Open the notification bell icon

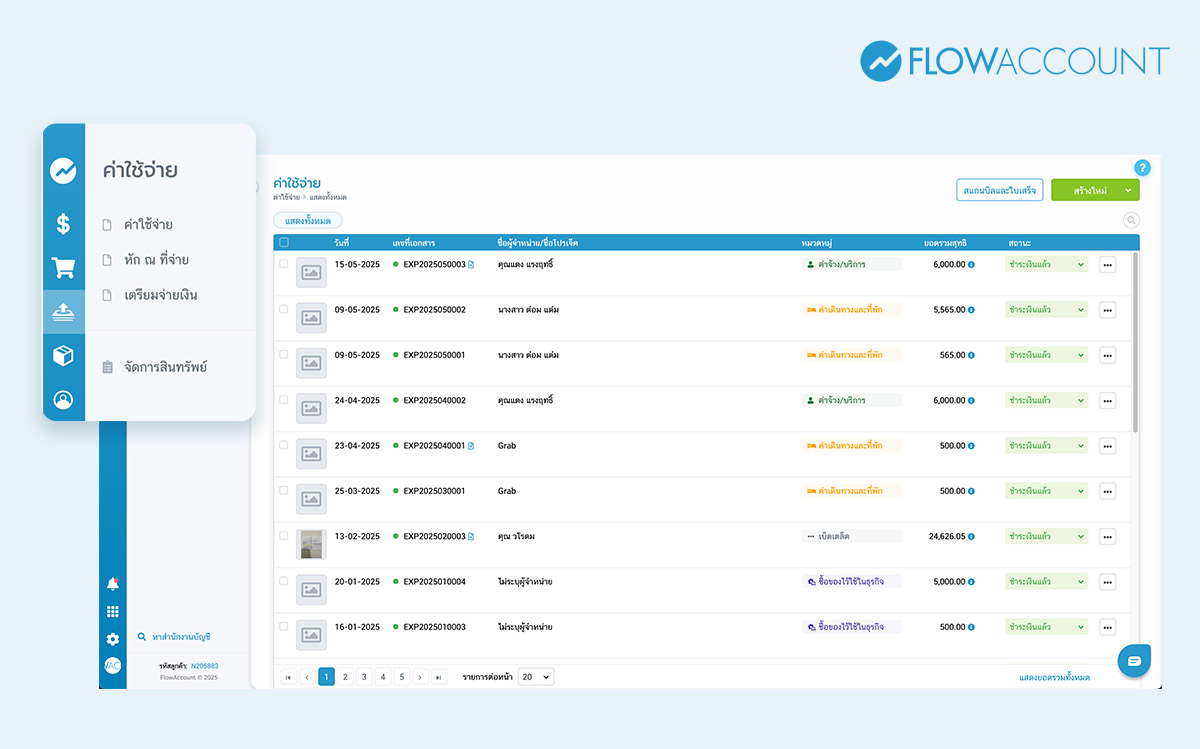[113, 584]
